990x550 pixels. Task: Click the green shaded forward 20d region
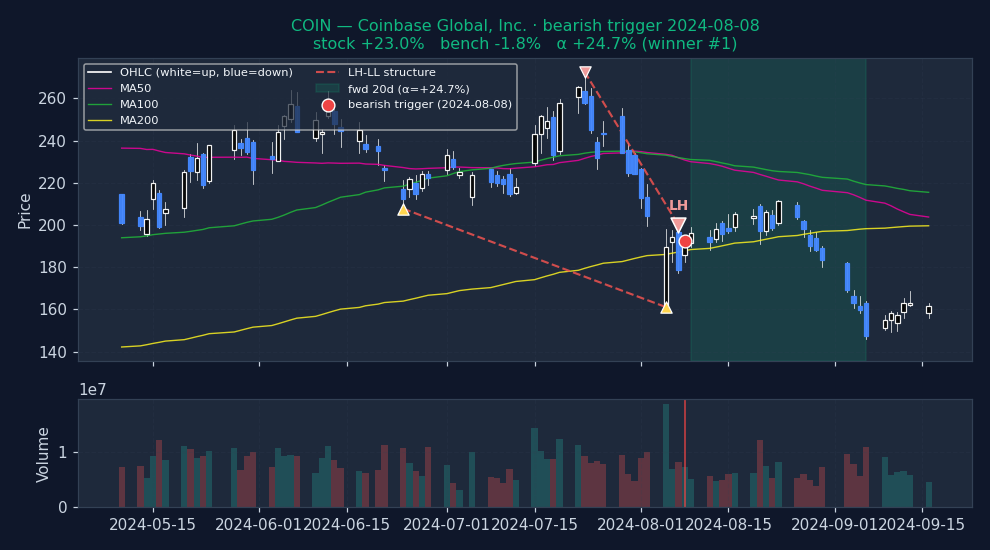[x=777, y=300]
